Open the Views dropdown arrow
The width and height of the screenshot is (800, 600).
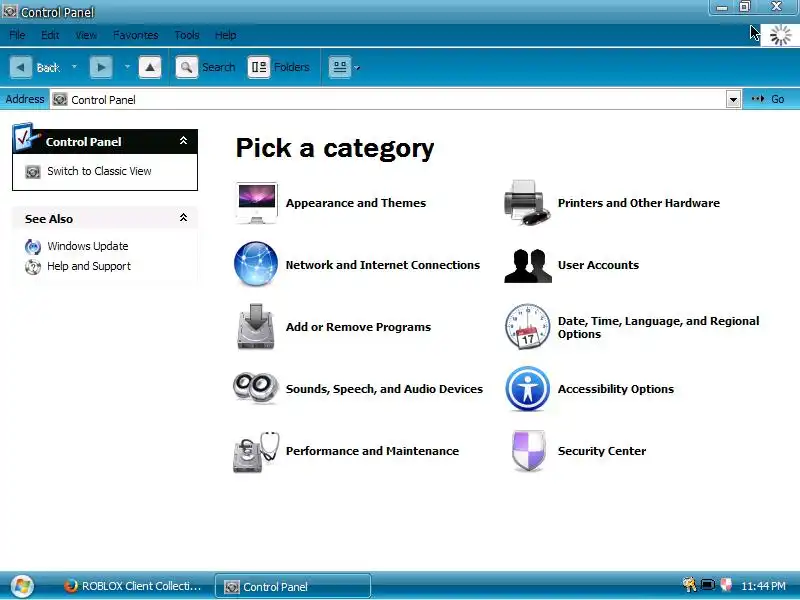click(x=357, y=67)
